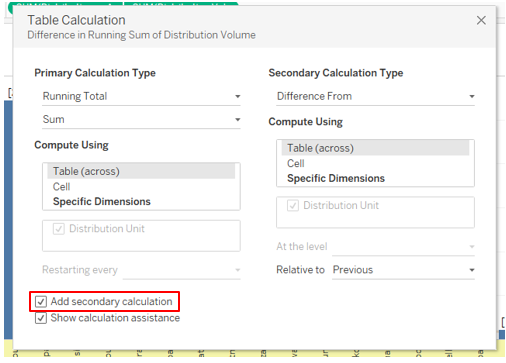Screen dimensions: 506x363
Task: Open the Difference From secondary calculation dropdown
Action: tap(375, 96)
